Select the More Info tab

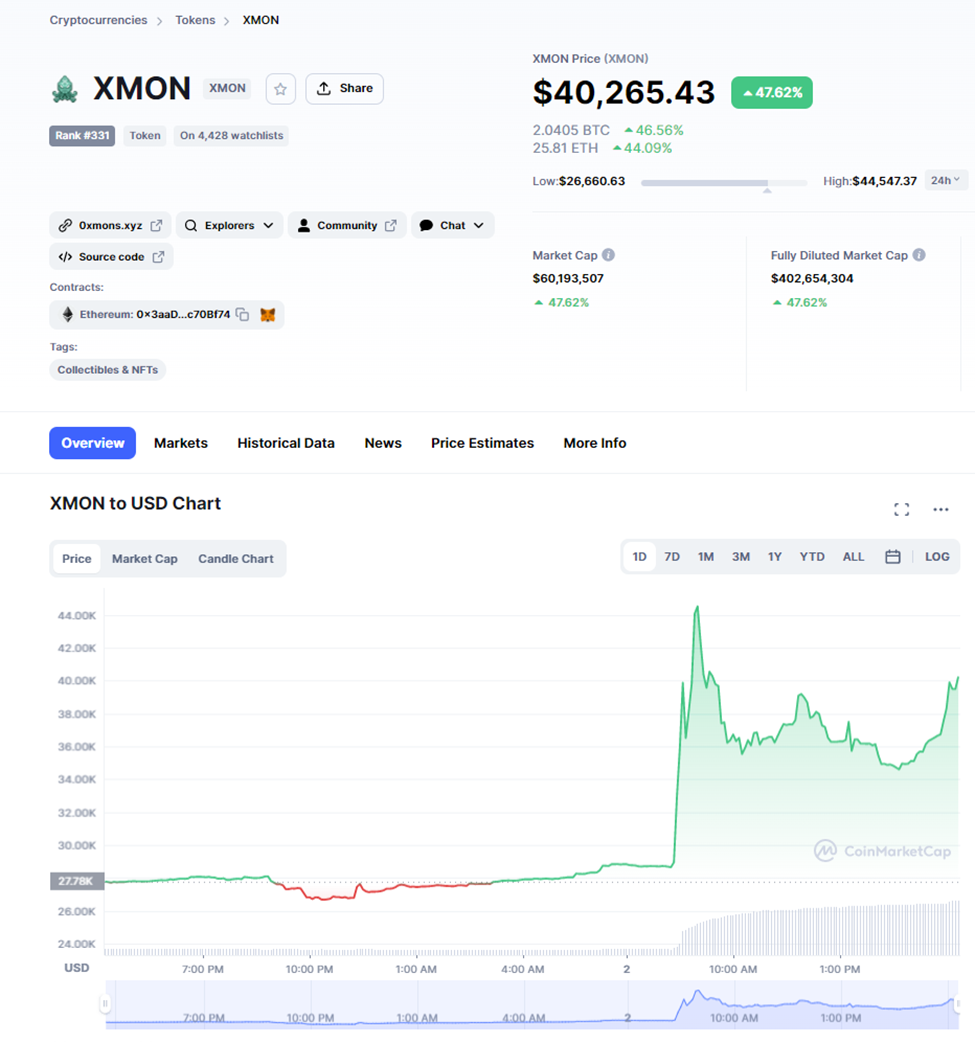[x=595, y=443]
